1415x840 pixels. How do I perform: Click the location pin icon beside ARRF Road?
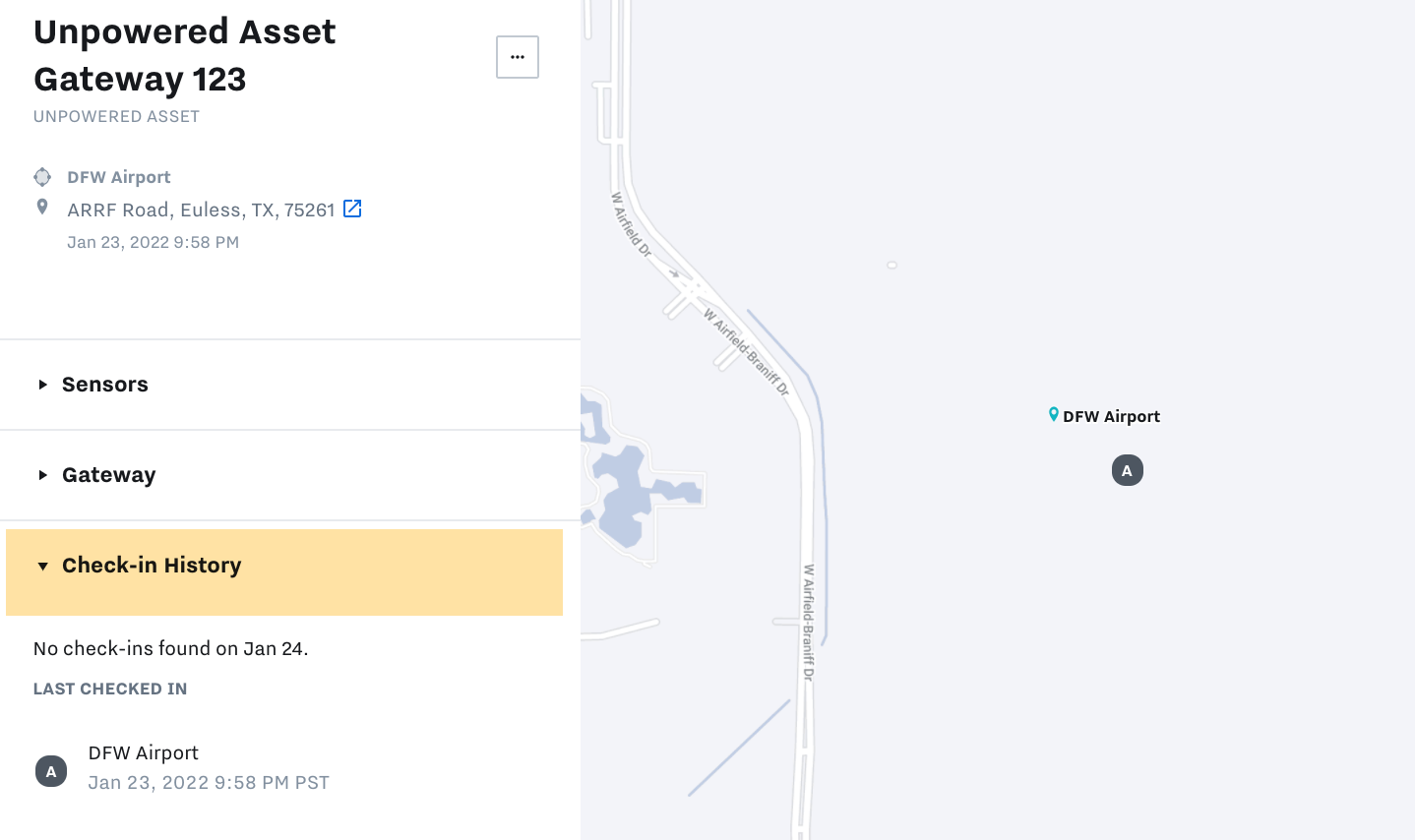[42, 207]
